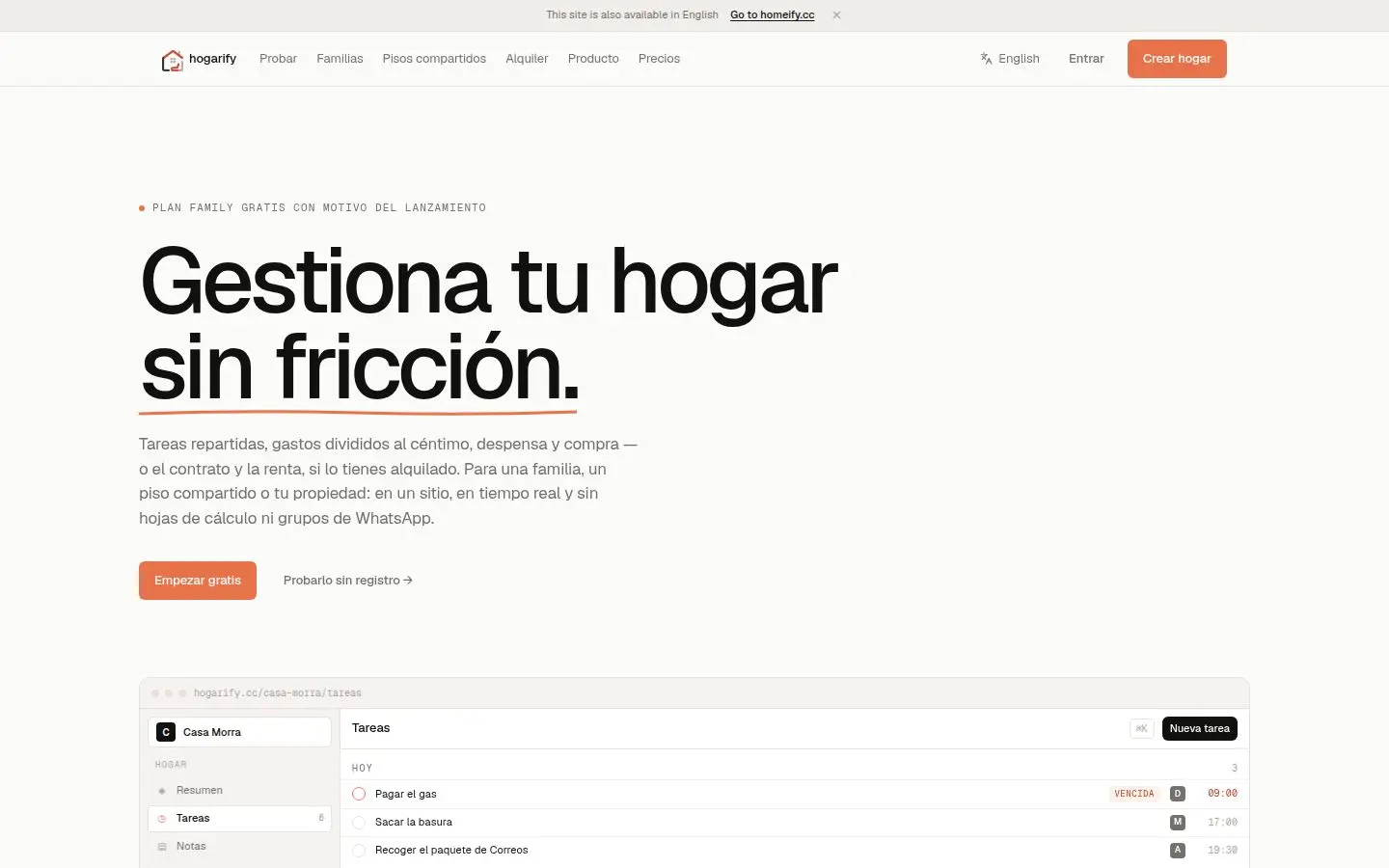This screenshot has width=1389, height=868.
Task: Select Resumen in the sidebar
Action: pos(239,790)
